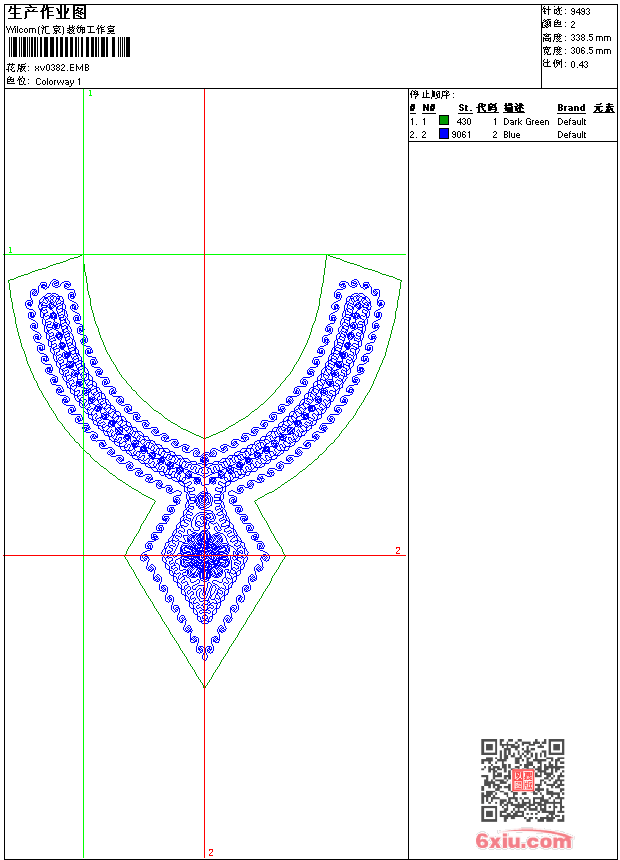Click the Colorway 1 label

coord(58,81)
